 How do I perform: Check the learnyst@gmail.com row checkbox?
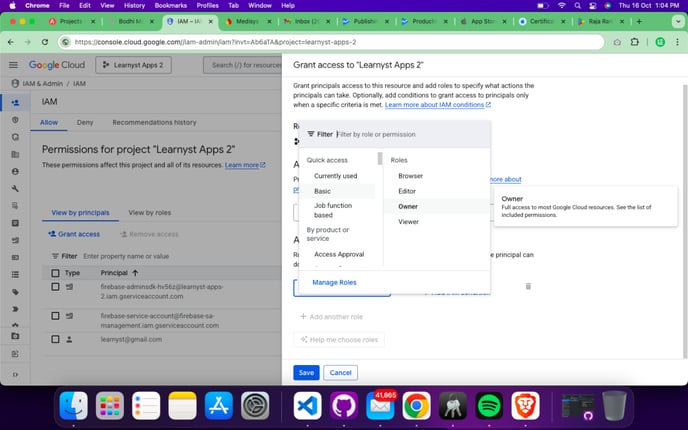point(55,339)
